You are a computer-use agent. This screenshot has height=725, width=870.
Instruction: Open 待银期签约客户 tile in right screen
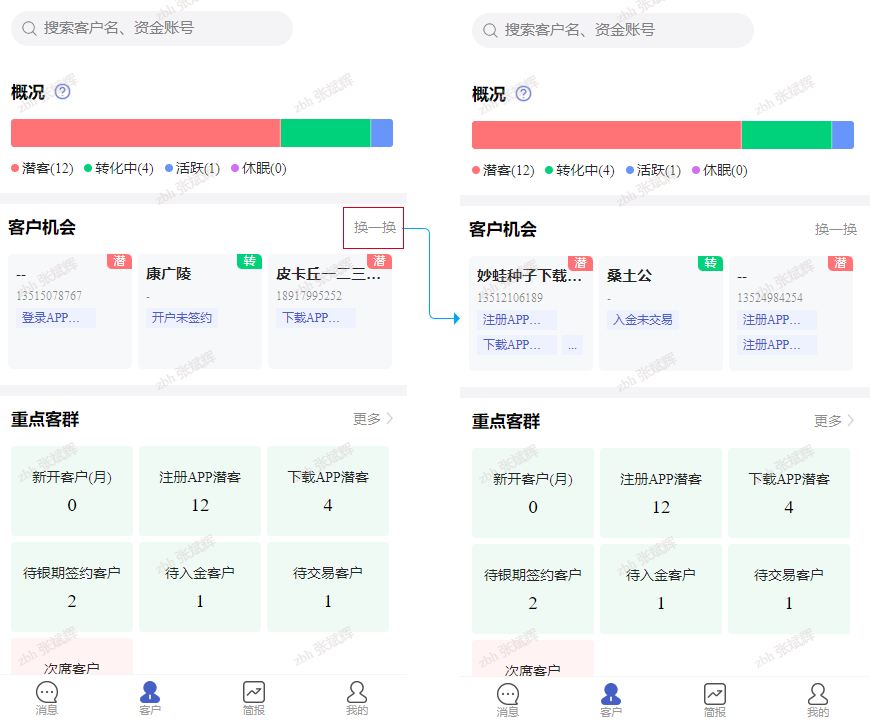click(533, 589)
